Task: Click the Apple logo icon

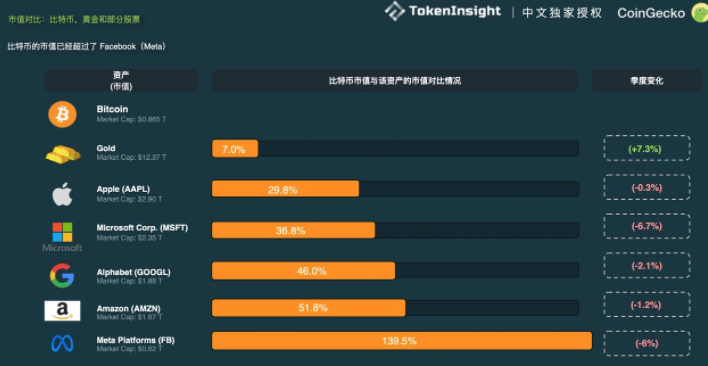Action: click(x=62, y=194)
